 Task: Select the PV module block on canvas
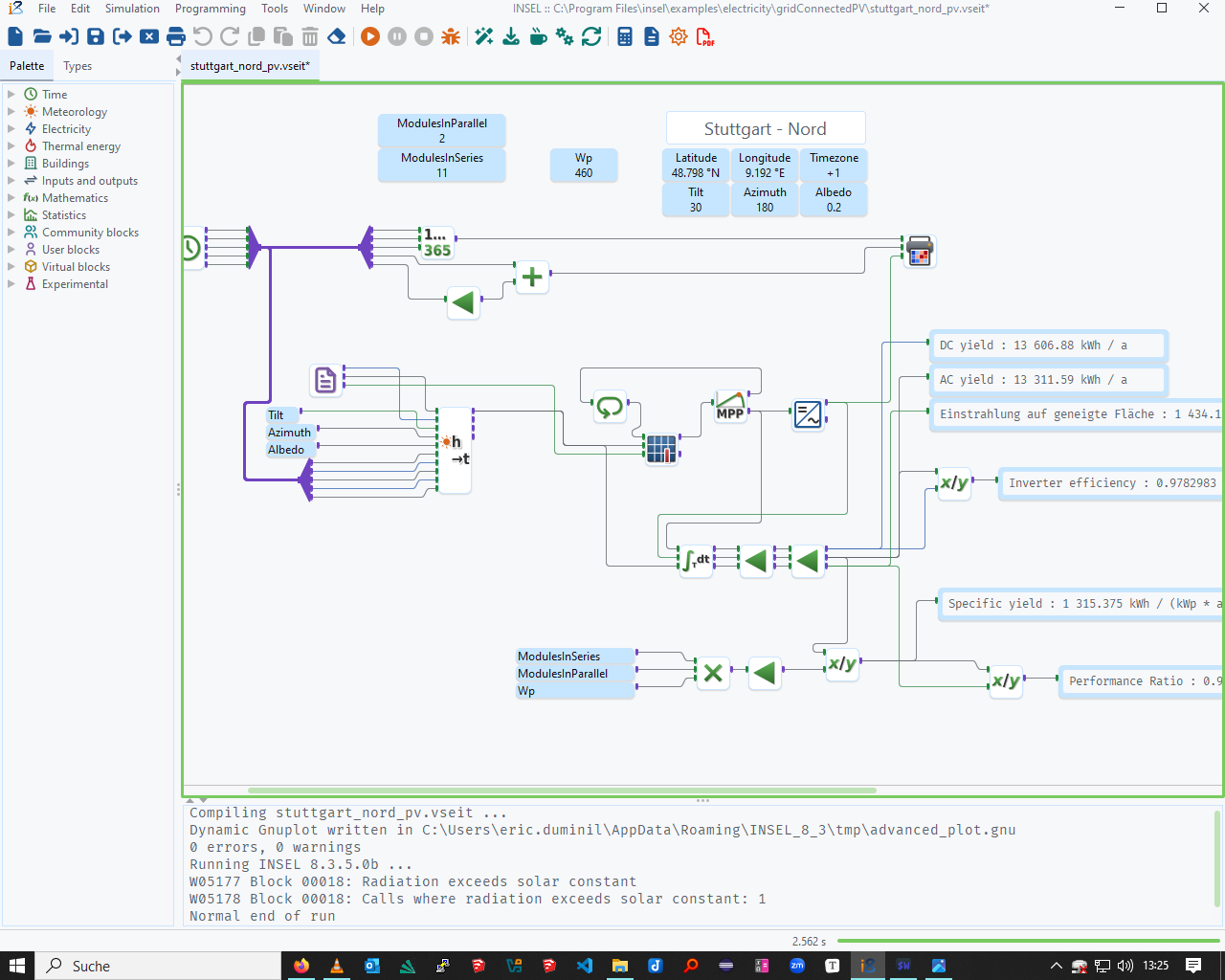[x=661, y=448]
